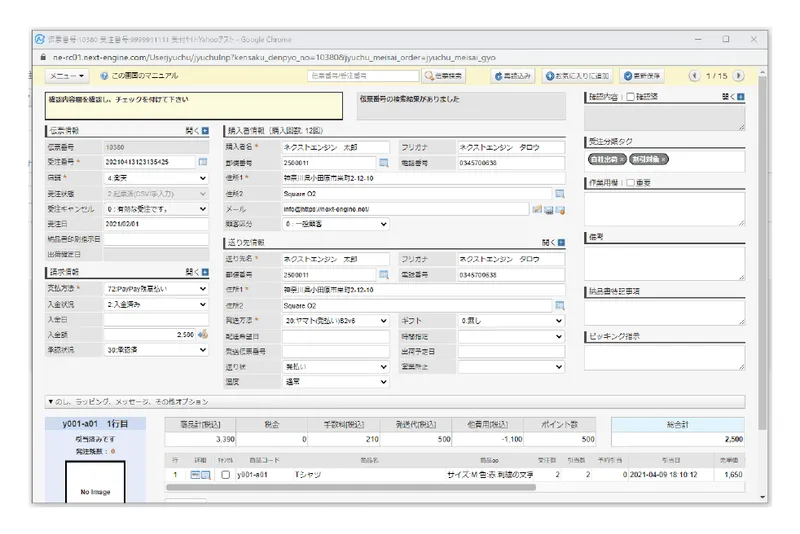Screen dimensions: 800x534
Task: Open 発送方法 dropdown showing 20:ヤマト
Action: tap(336, 321)
